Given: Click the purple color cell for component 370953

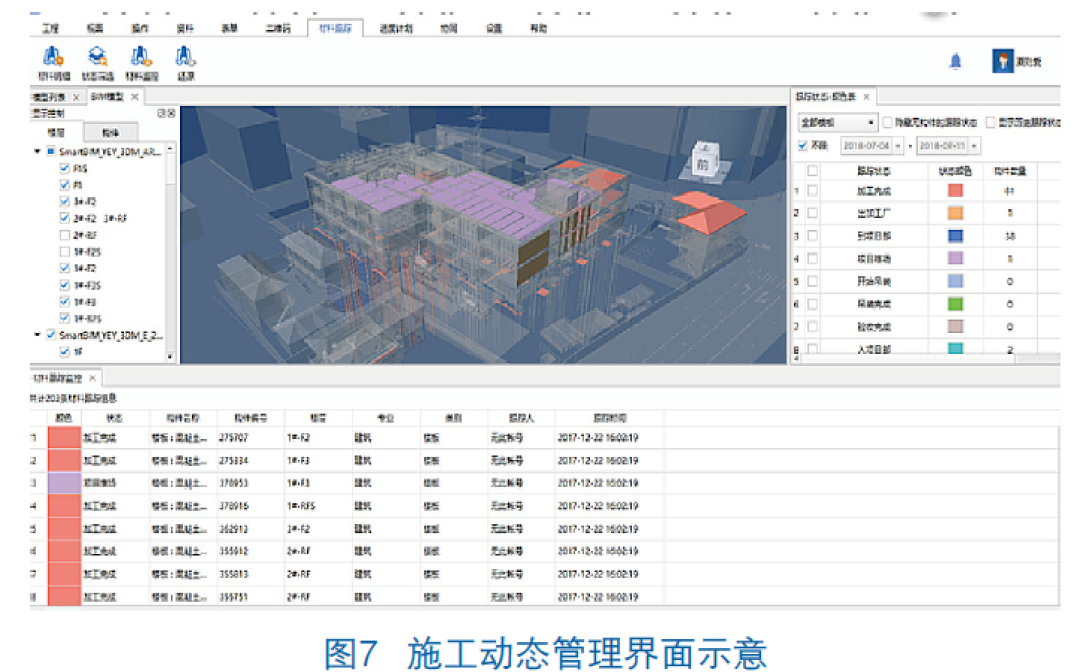Looking at the screenshot, I should click(x=64, y=483).
